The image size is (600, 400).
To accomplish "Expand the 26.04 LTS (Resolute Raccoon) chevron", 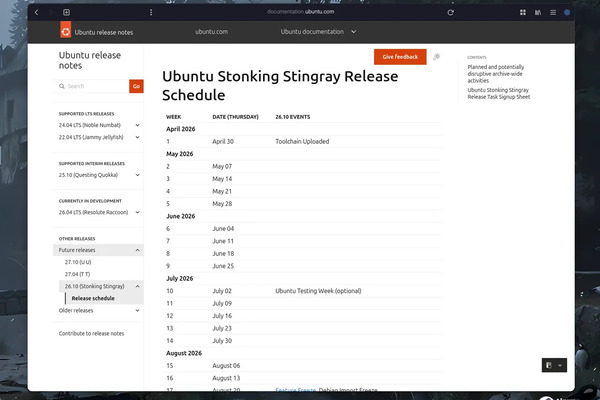I will 137,212.
